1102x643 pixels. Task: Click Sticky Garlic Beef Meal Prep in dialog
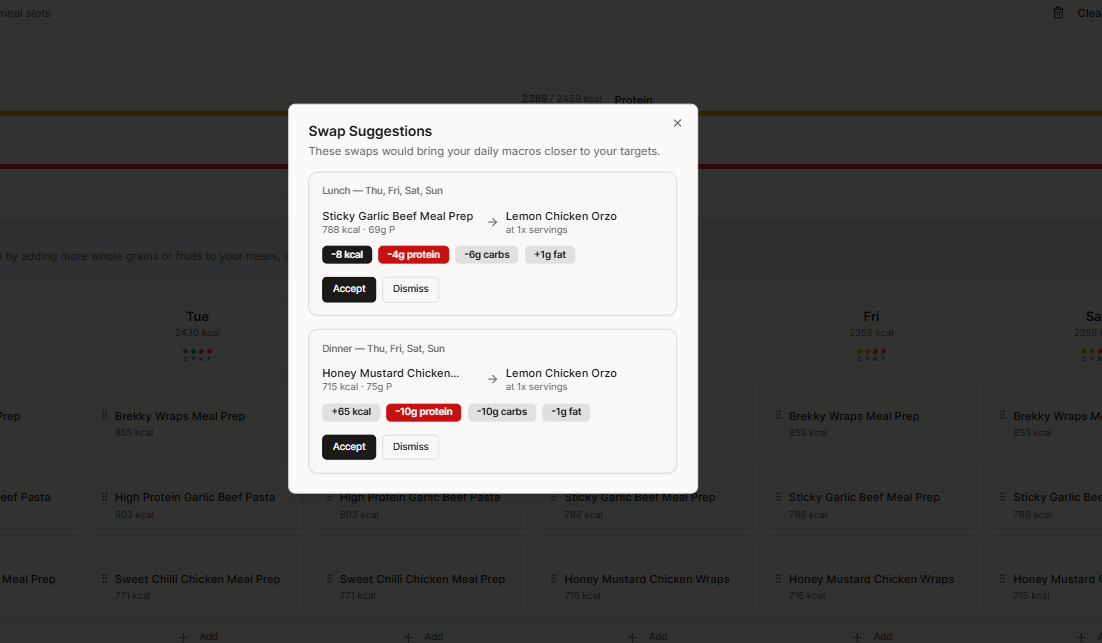tap(397, 216)
